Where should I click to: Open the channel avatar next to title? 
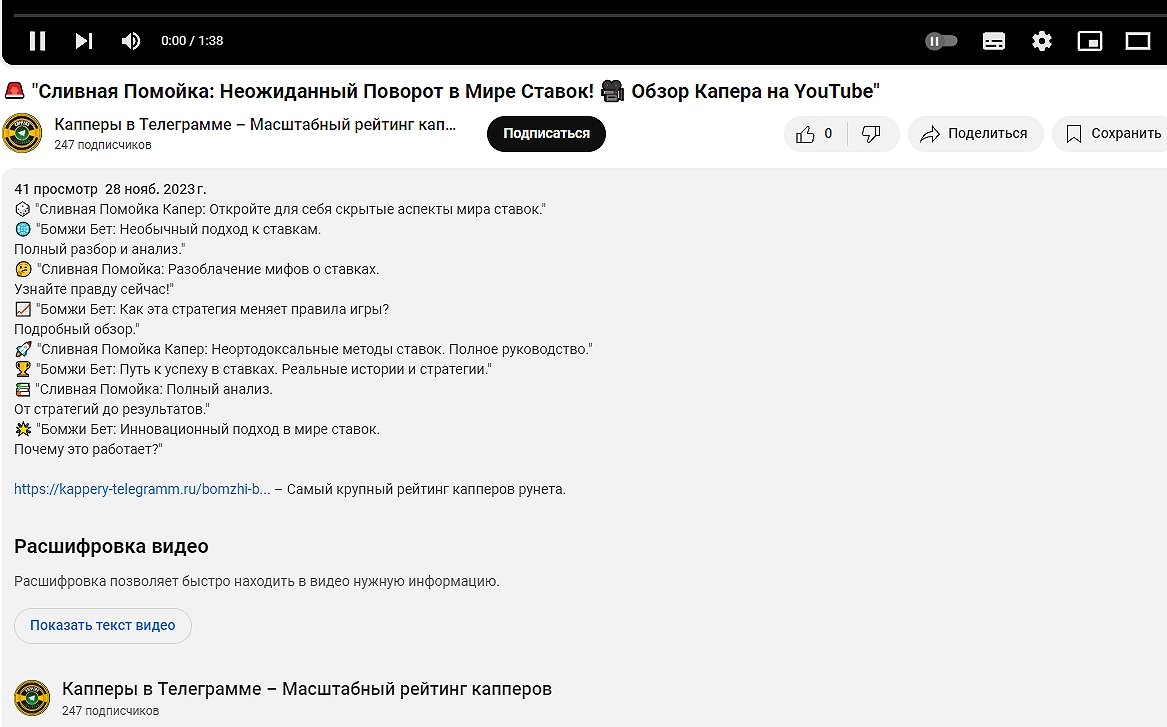[22, 134]
